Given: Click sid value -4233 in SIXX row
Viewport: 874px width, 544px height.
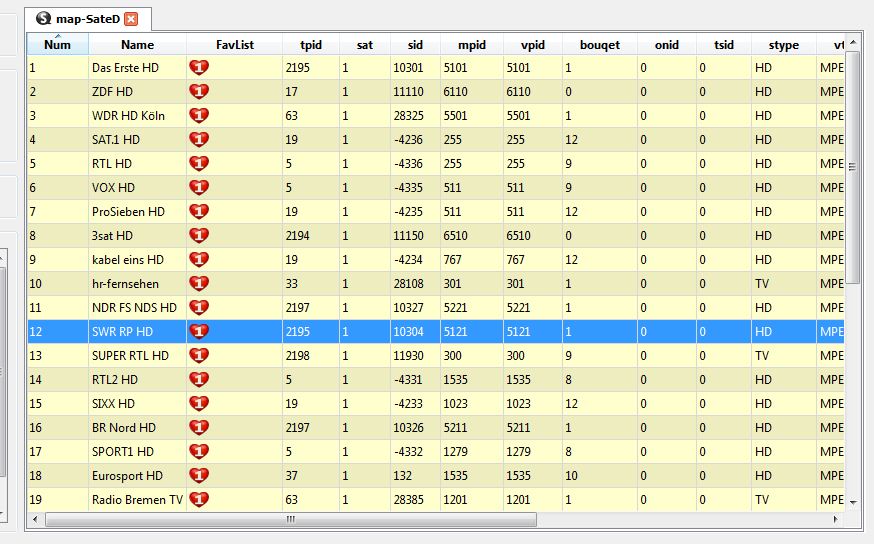Looking at the screenshot, I should [x=409, y=403].
